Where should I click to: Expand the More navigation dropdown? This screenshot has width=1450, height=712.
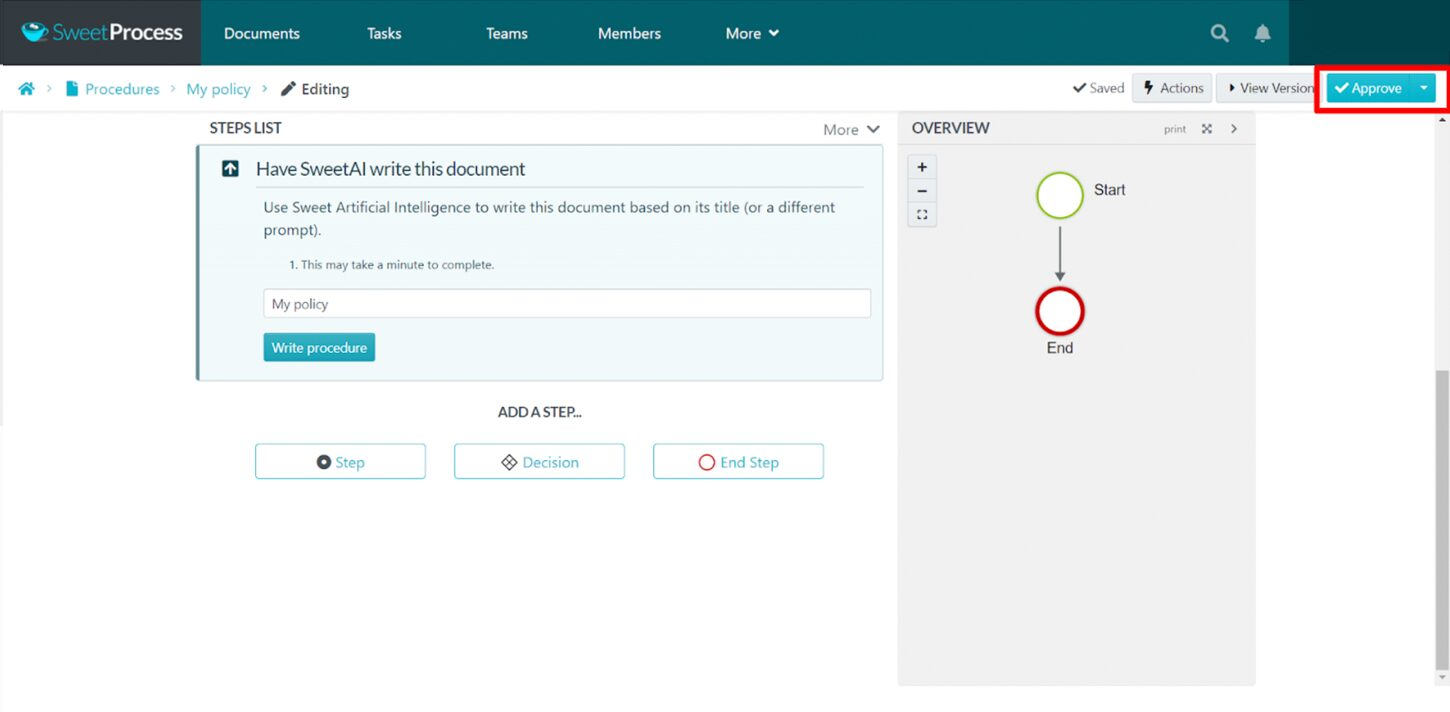(x=752, y=33)
